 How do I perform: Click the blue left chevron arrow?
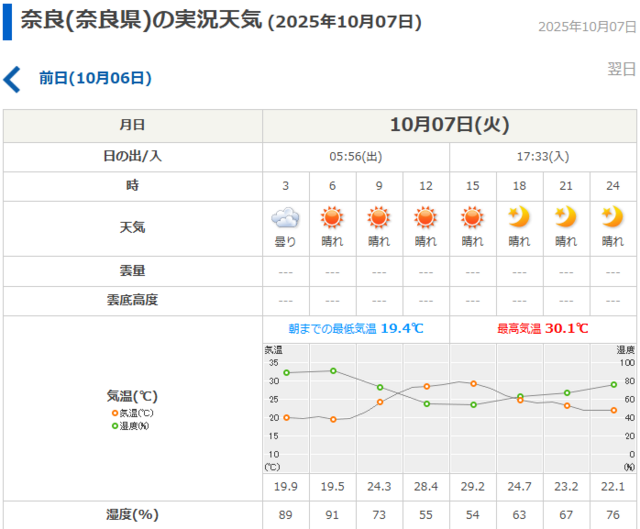[x=12, y=79]
